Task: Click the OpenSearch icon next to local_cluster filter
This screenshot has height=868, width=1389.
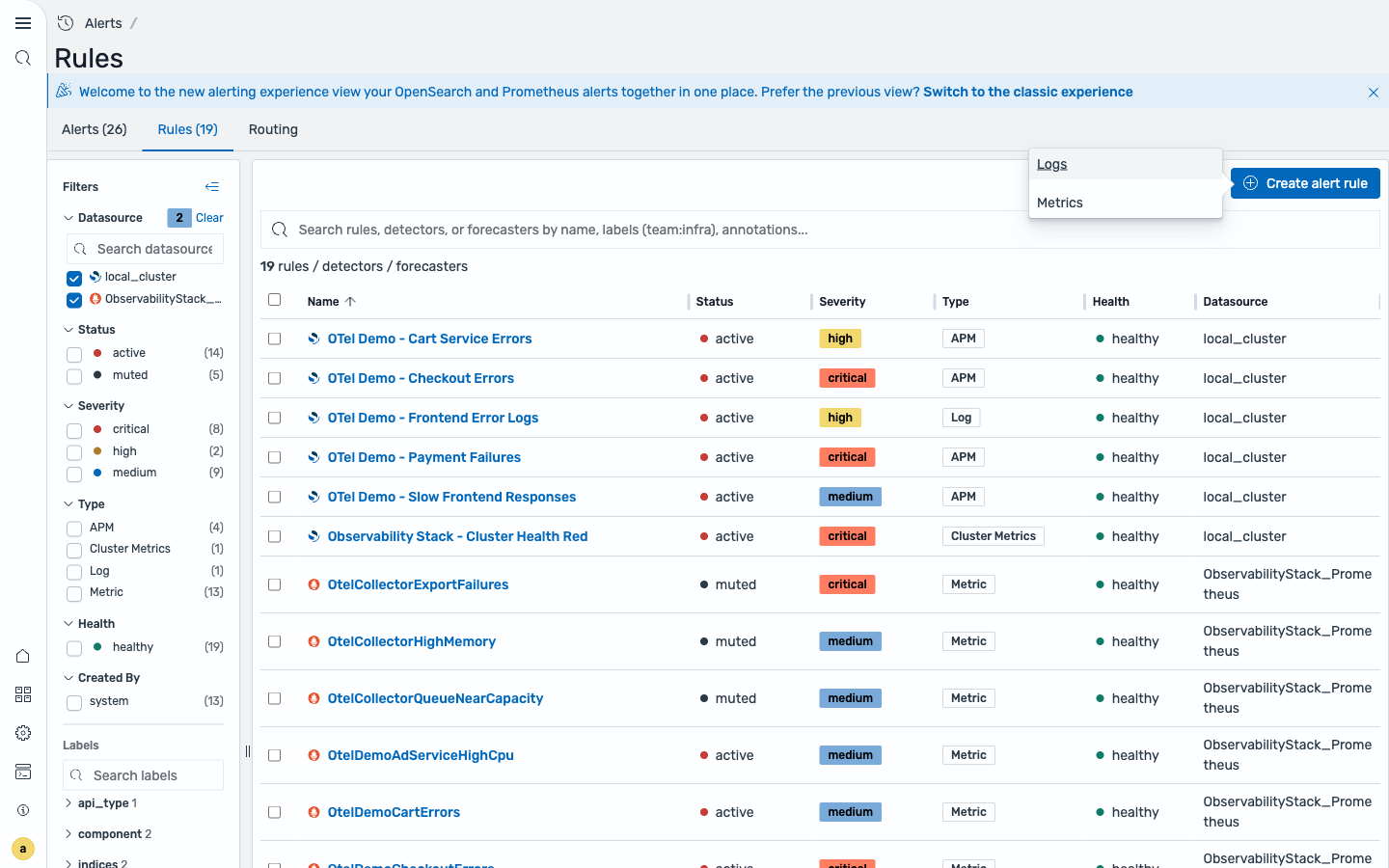Action: pos(95,277)
